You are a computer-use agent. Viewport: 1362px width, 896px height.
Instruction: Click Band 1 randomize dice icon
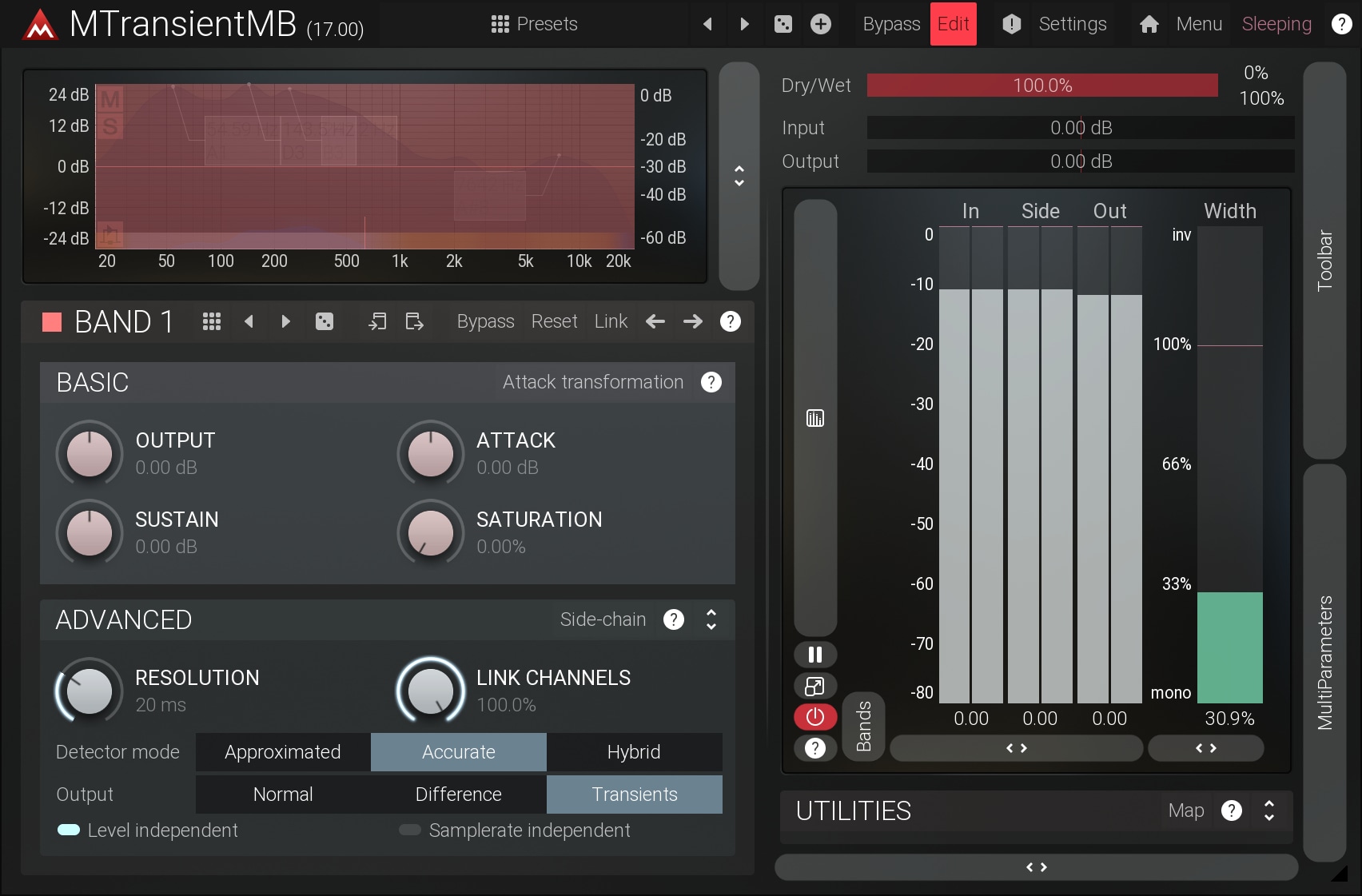click(x=324, y=321)
